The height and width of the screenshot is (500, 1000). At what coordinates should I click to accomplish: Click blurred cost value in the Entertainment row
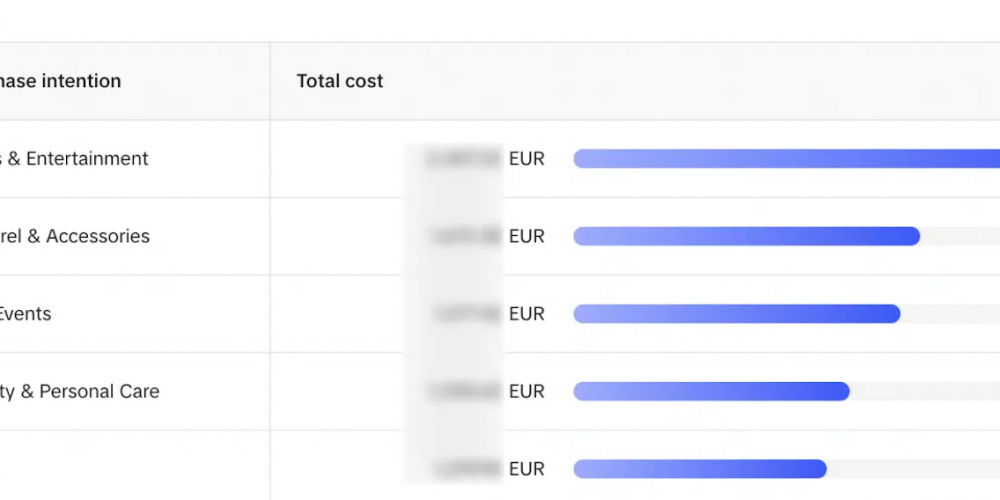[464, 158]
